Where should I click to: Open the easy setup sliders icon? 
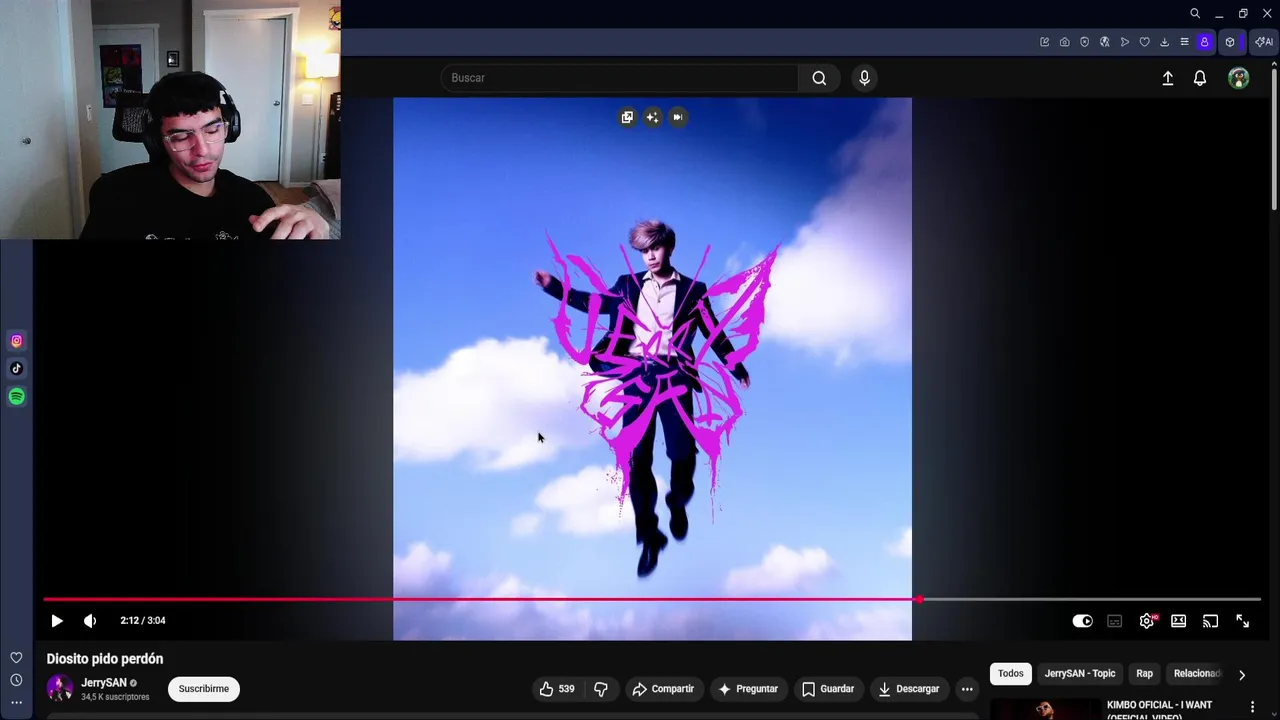(x=1184, y=42)
